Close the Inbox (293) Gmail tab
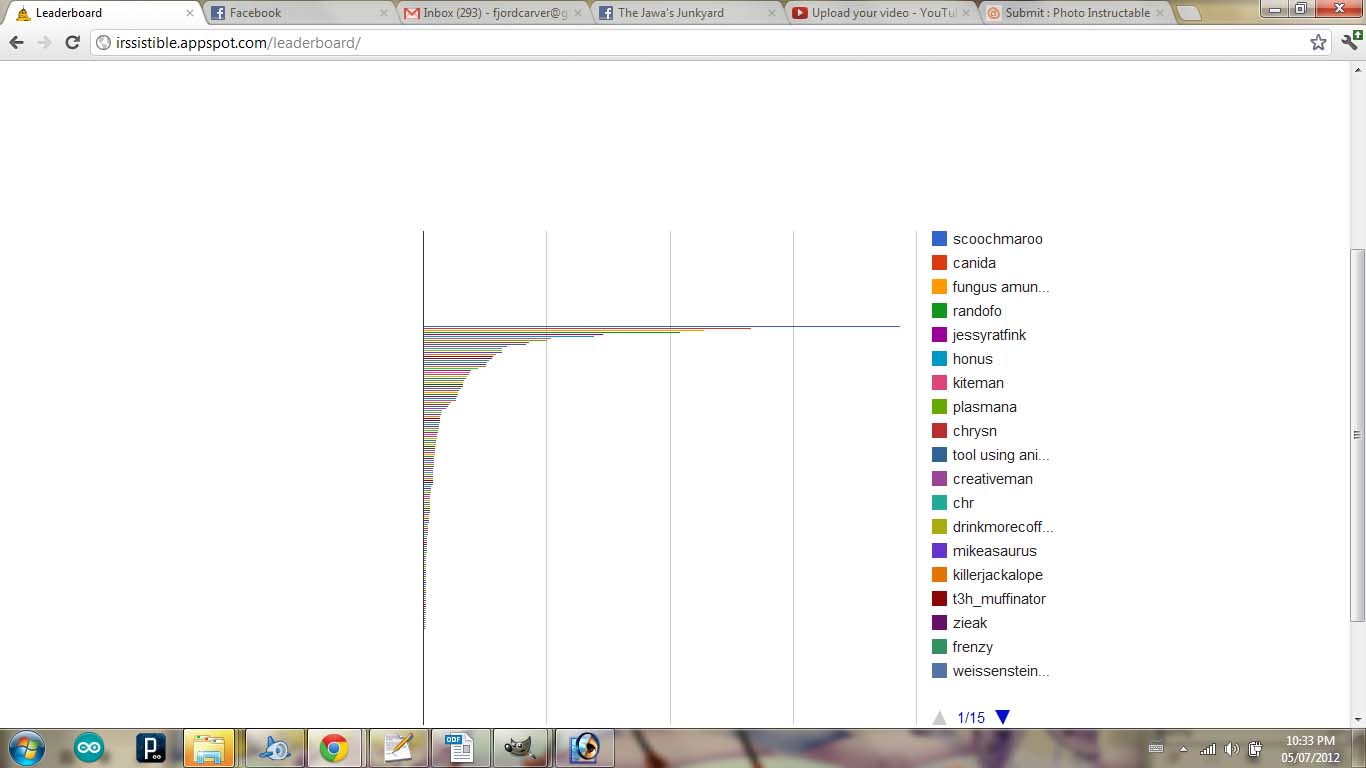This screenshot has height=768, width=1366. (x=577, y=13)
